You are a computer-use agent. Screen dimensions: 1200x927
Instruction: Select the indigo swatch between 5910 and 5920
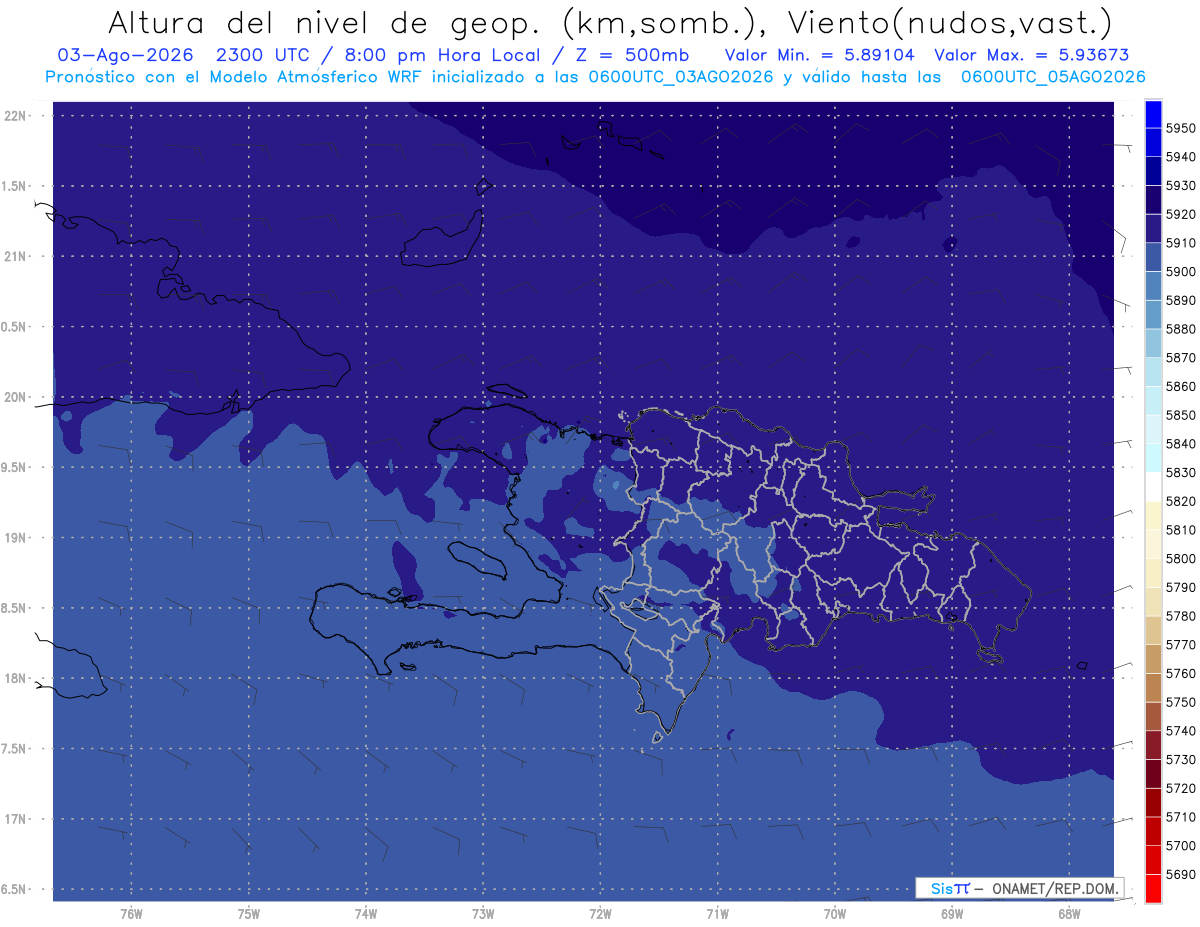point(1153,228)
